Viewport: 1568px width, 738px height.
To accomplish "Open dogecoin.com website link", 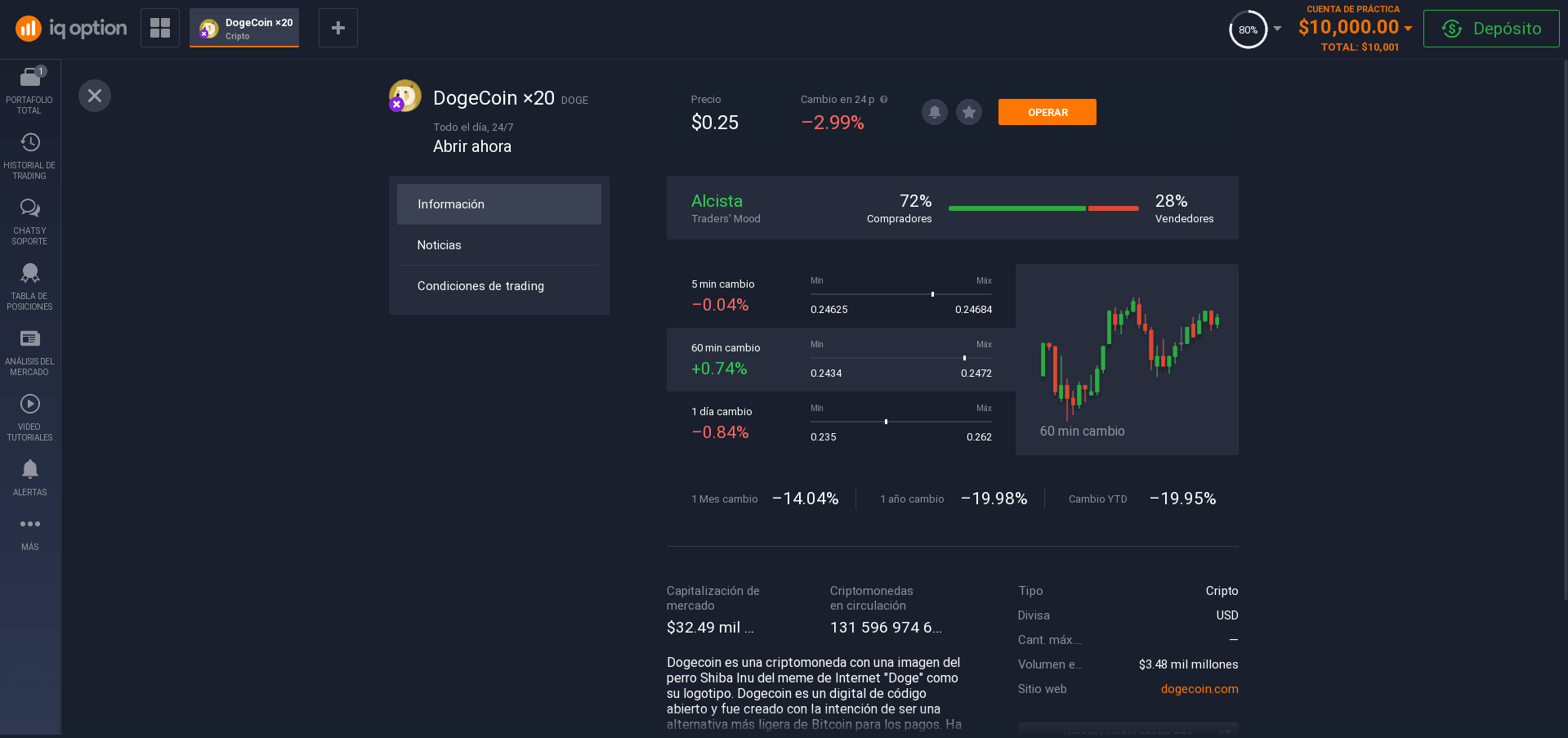I will click(1199, 689).
